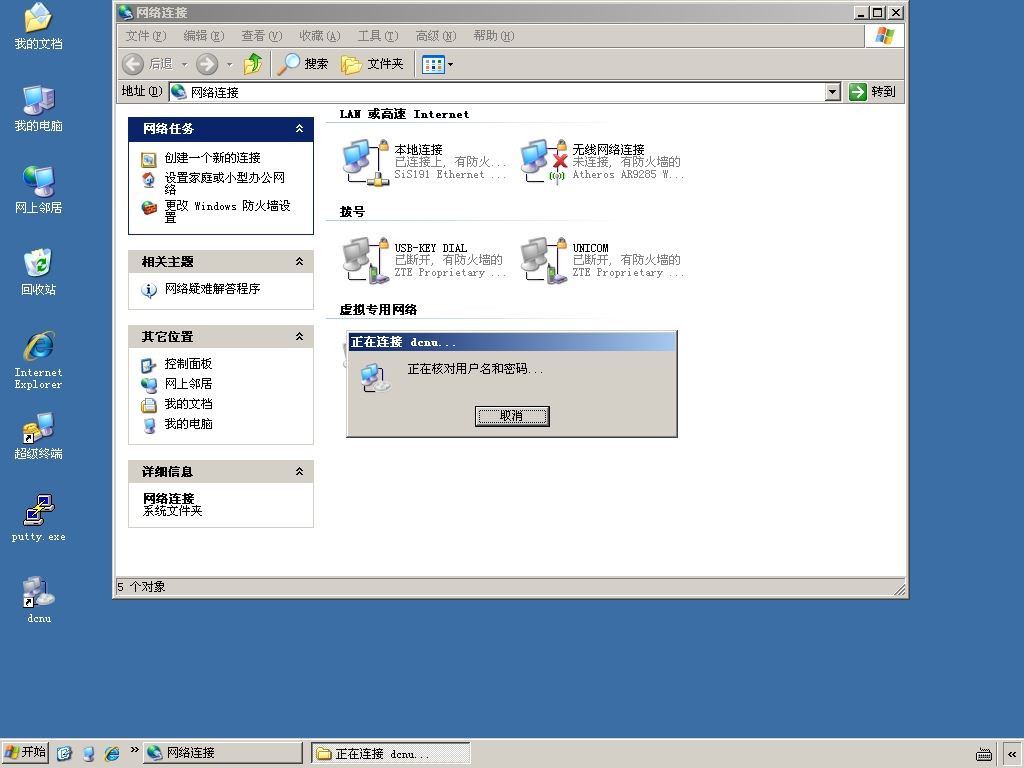1024x768 pixels.
Task: Click the first quick launch icon beside Start
Action: tap(64, 753)
